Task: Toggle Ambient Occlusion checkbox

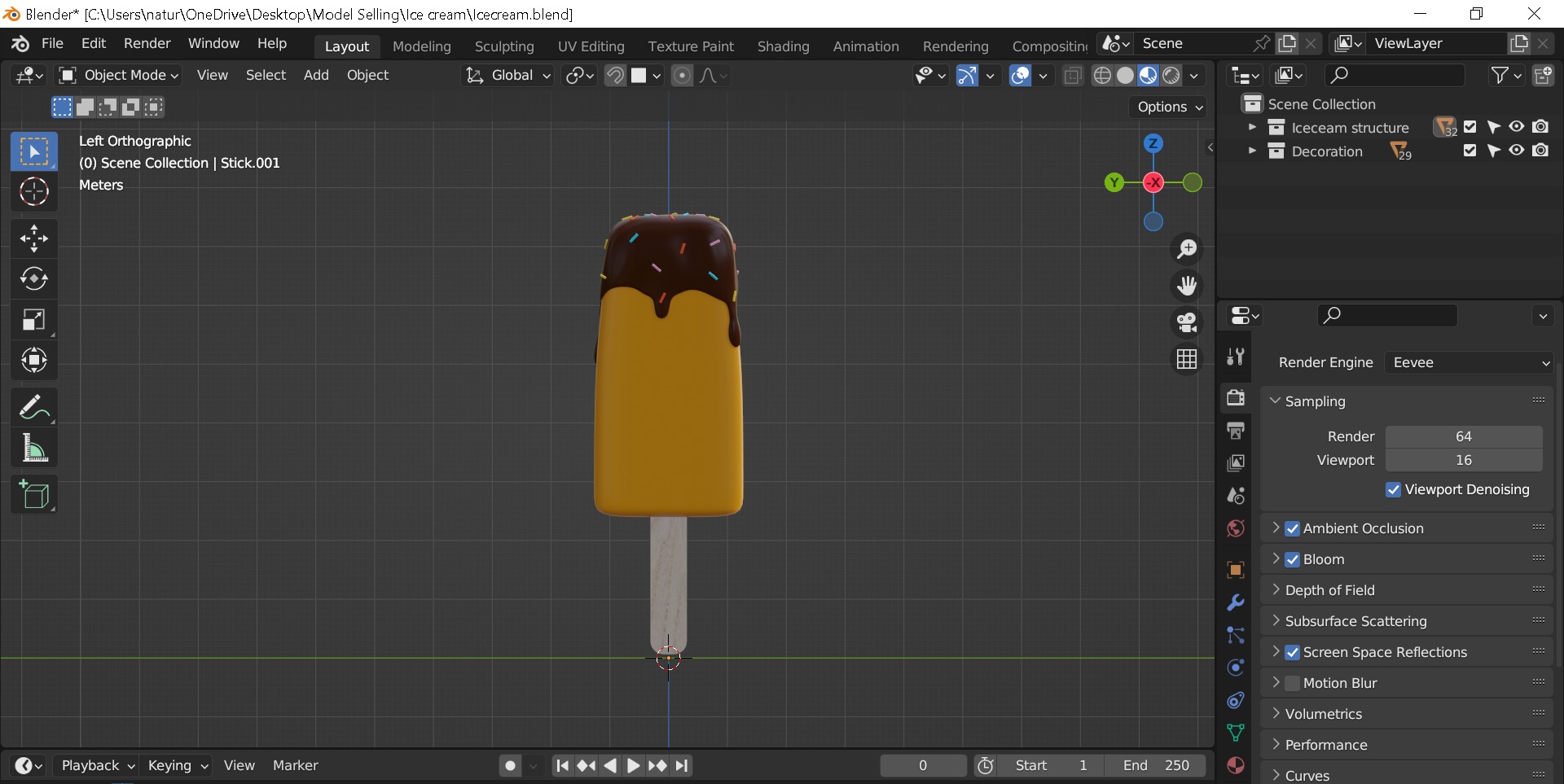Action: 1292,528
